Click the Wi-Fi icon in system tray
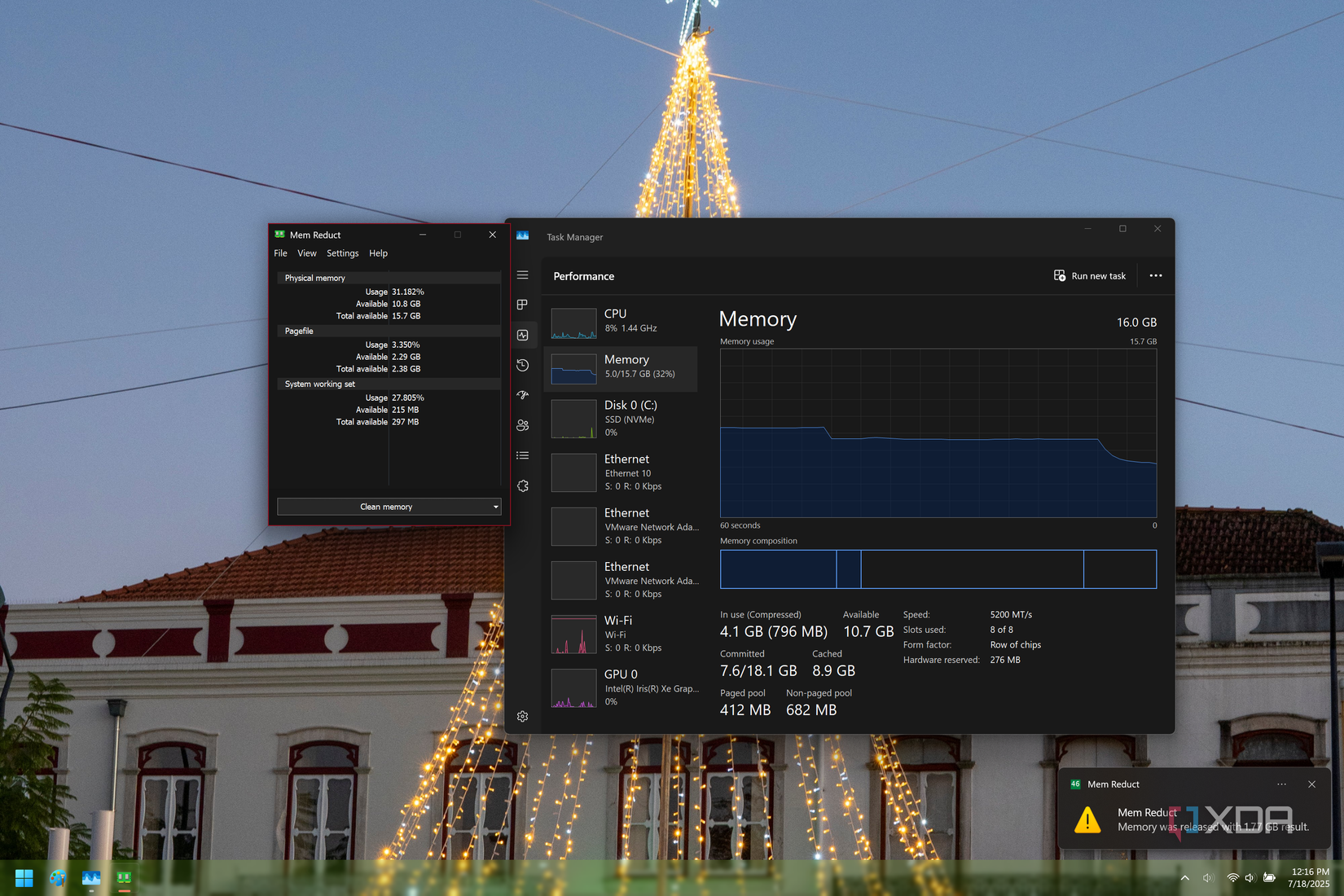Image resolution: width=1344 pixels, height=896 pixels. pos(1232,878)
